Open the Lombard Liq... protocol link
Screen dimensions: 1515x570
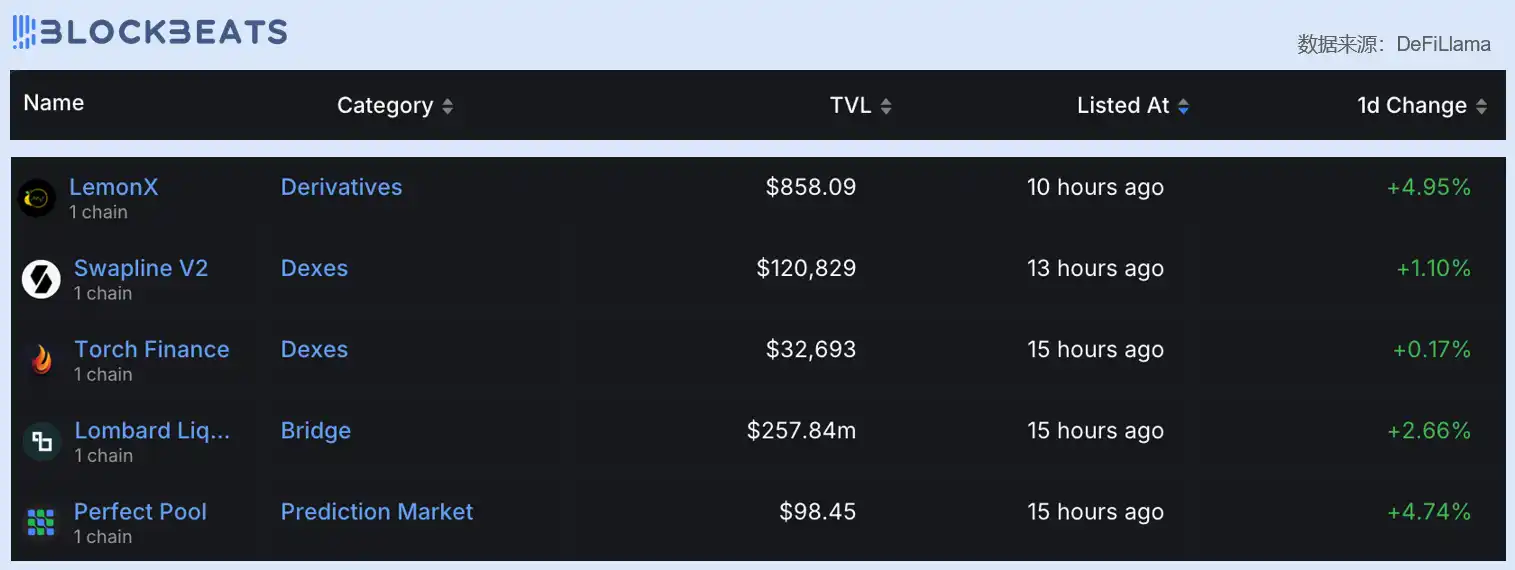(152, 430)
